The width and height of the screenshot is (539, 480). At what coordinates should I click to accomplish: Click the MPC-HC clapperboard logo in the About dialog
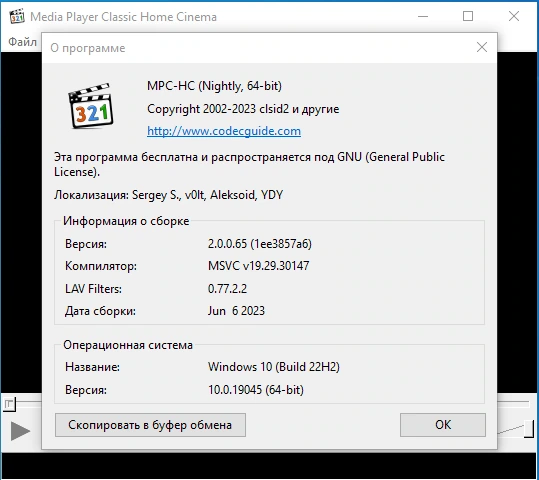pyautogui.click(x=91, y=106)
